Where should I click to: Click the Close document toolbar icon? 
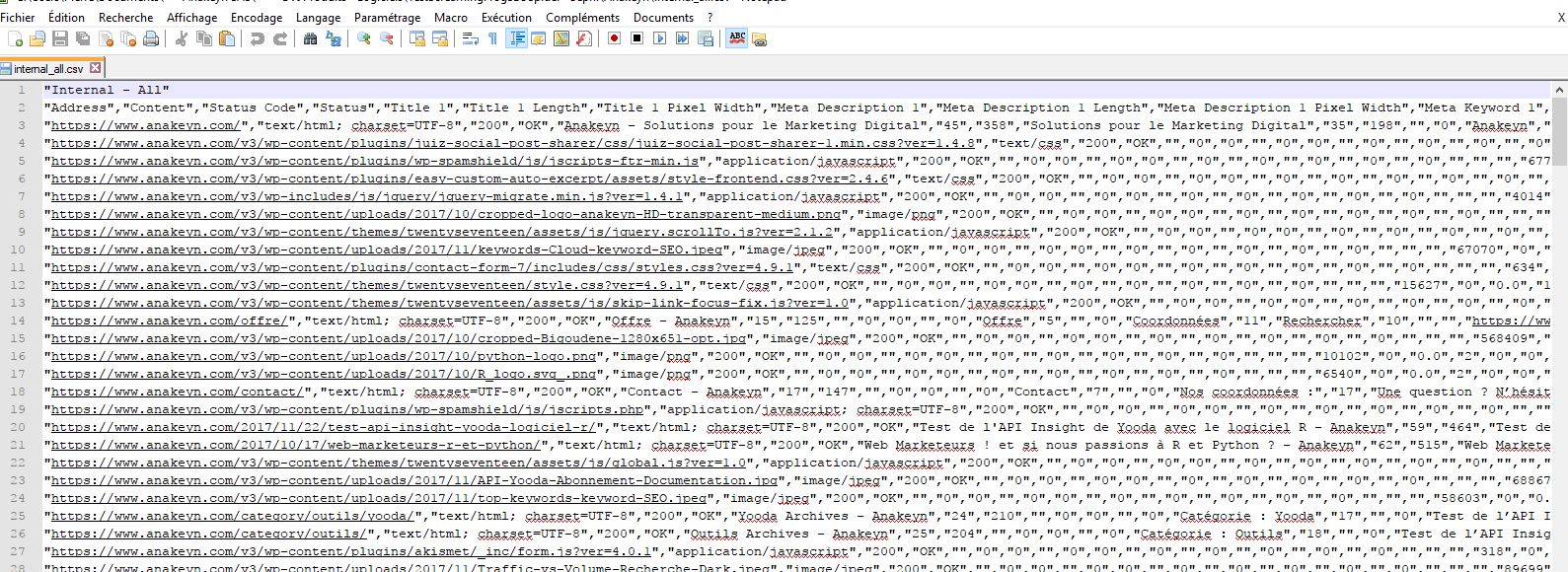click(106, 38)
